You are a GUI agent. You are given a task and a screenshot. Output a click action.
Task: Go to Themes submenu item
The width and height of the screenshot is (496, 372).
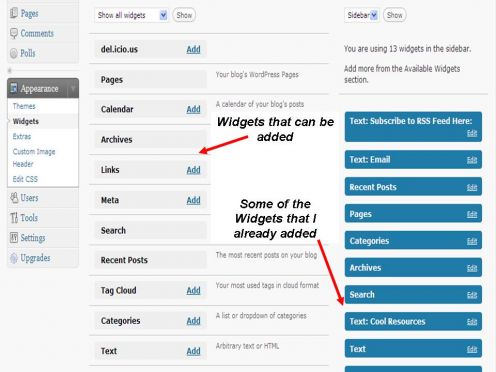pos(24,106)
